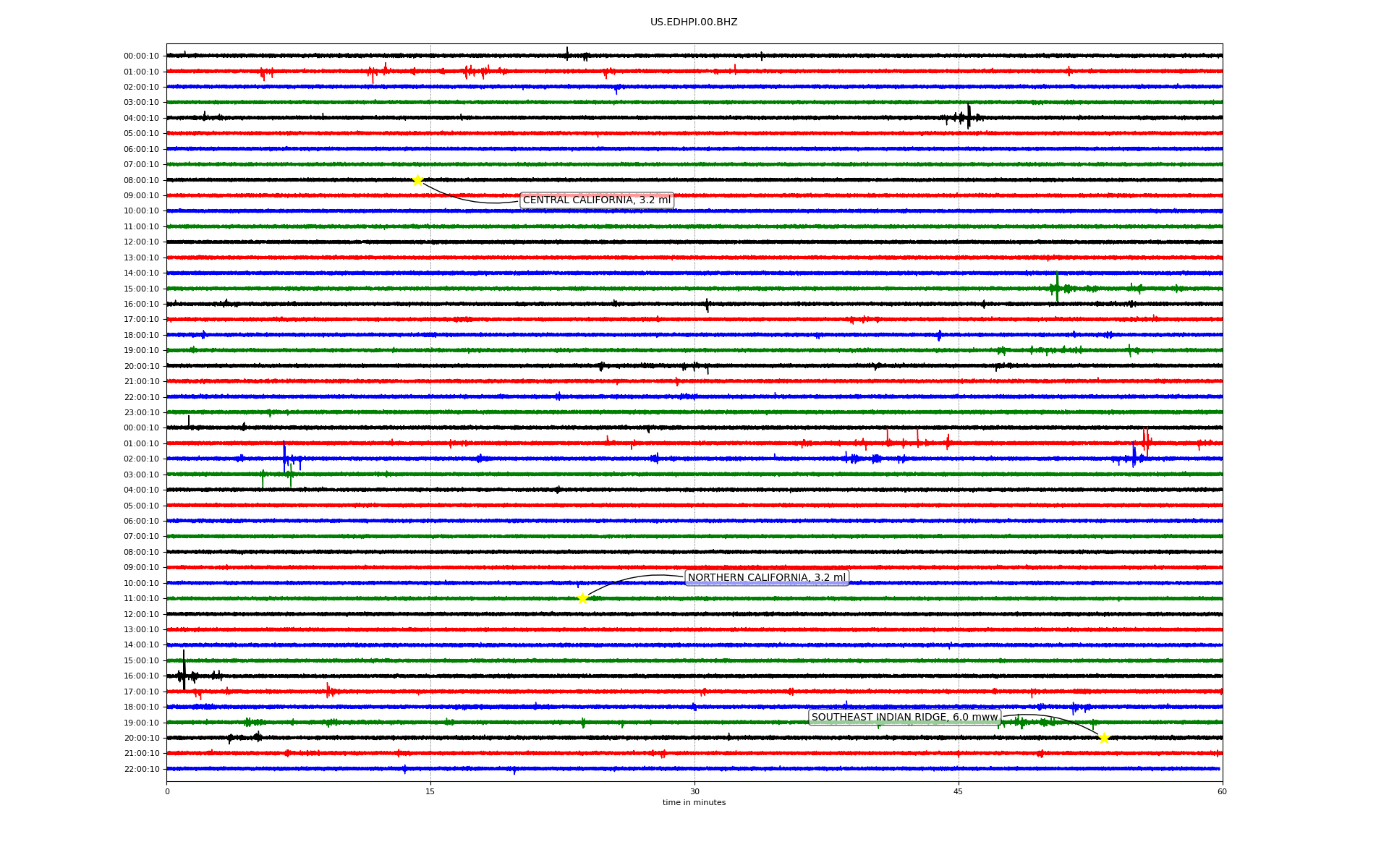Click the second 11:00:10 row label
Image resolution: width=1389 pixels, height=868 pixels.
[x=141, y=599]
